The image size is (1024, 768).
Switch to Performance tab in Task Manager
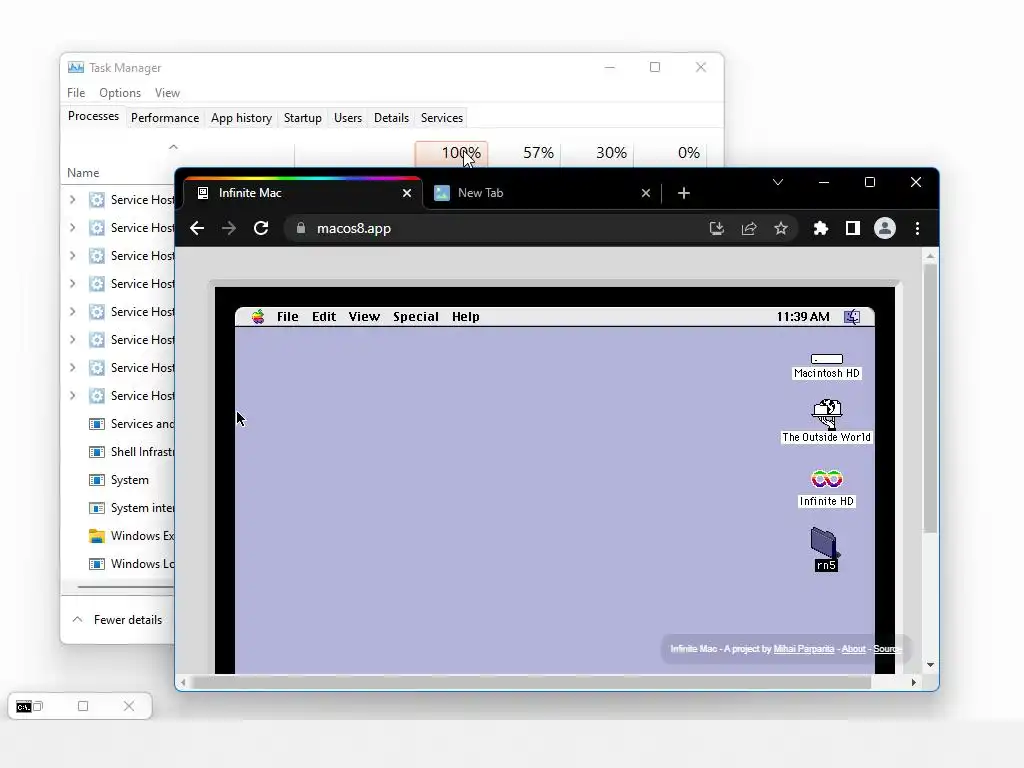tap(165, 118)
